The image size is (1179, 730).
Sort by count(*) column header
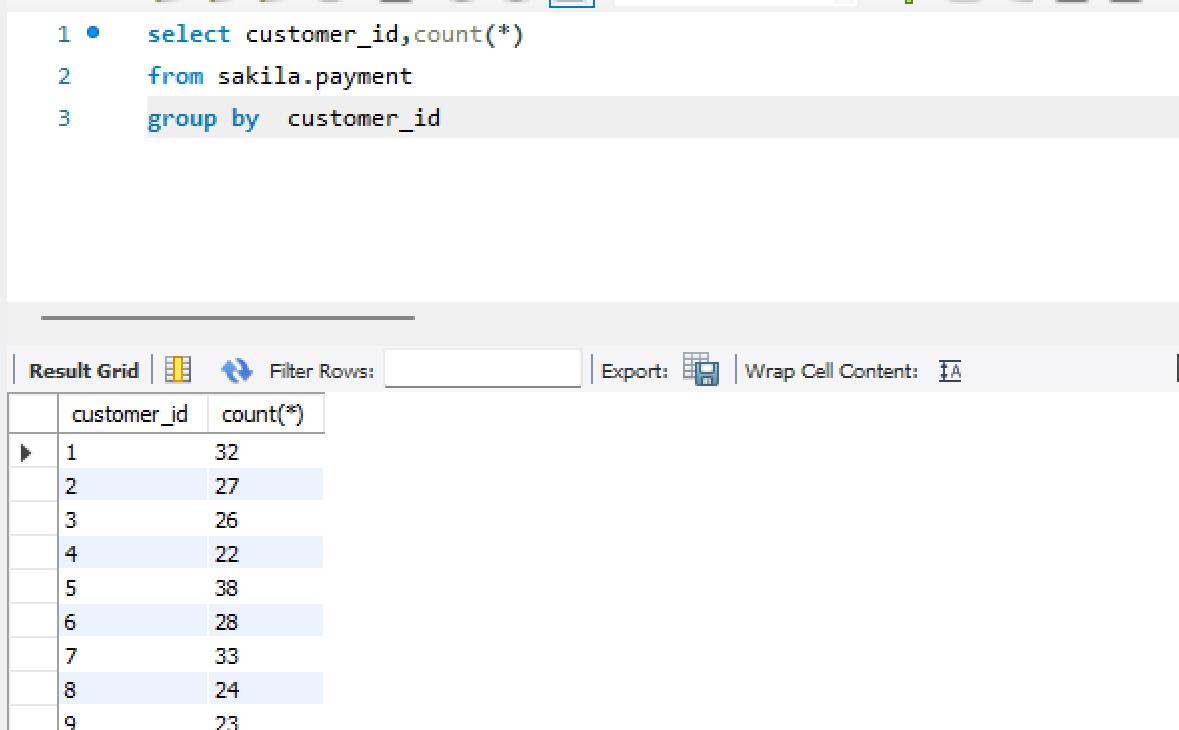pyautogui.click(x=263, y=414)
